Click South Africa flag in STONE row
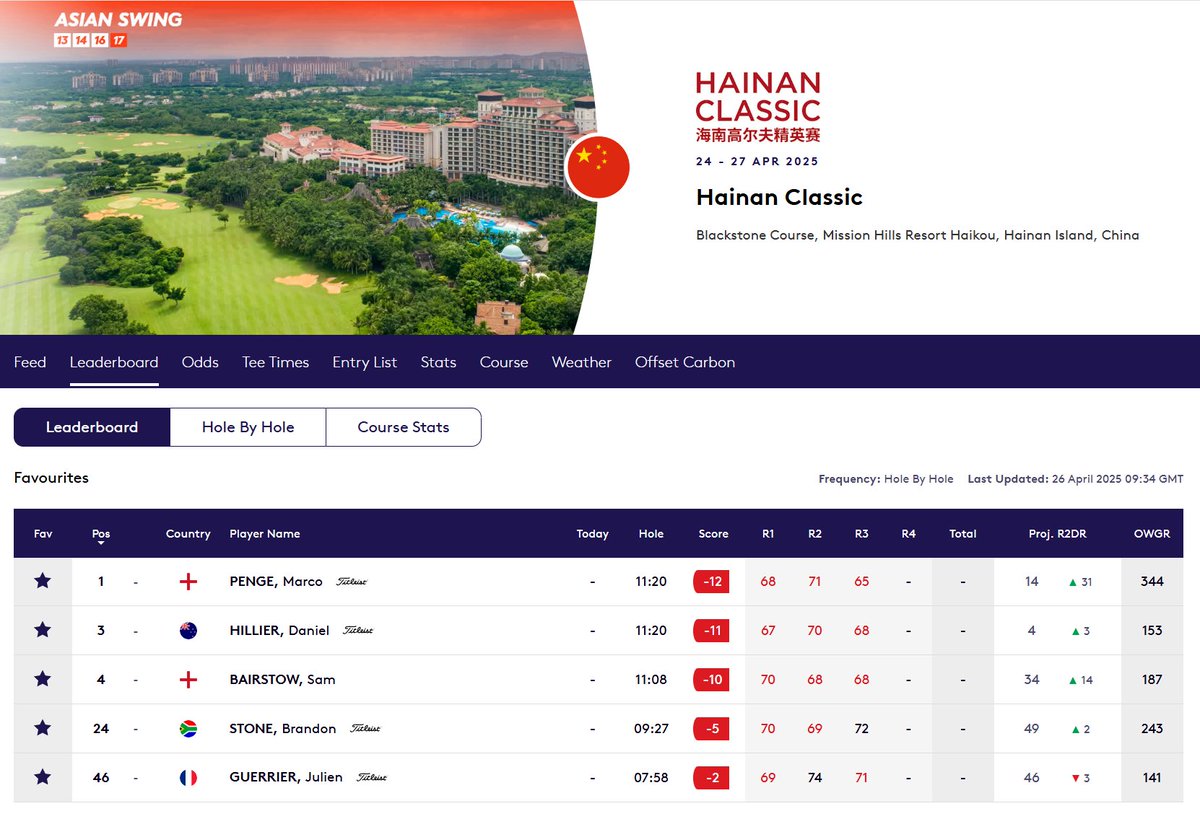The image size is (1200, 819). point(188,728)
